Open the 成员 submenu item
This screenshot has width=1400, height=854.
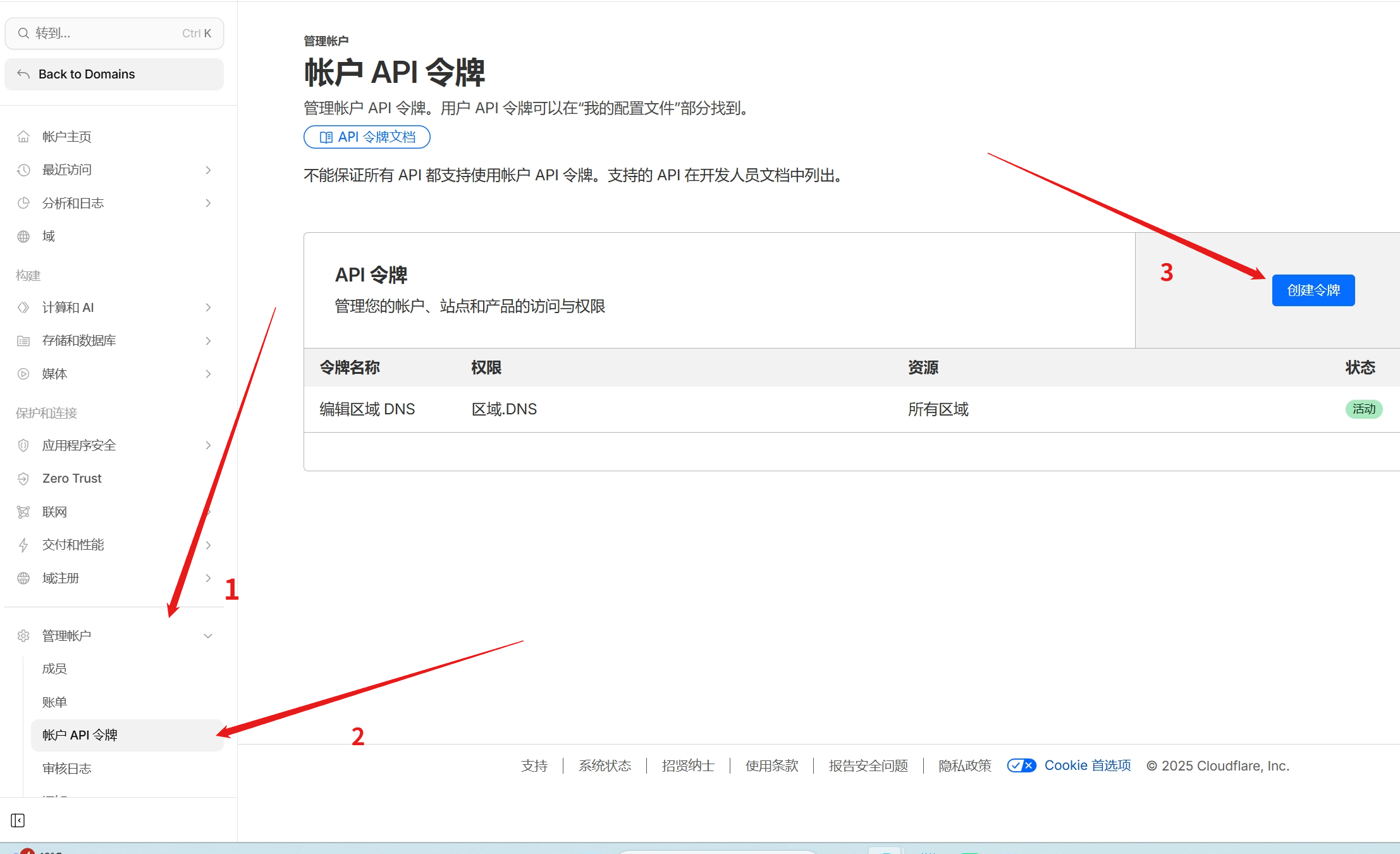pos(54,669)
